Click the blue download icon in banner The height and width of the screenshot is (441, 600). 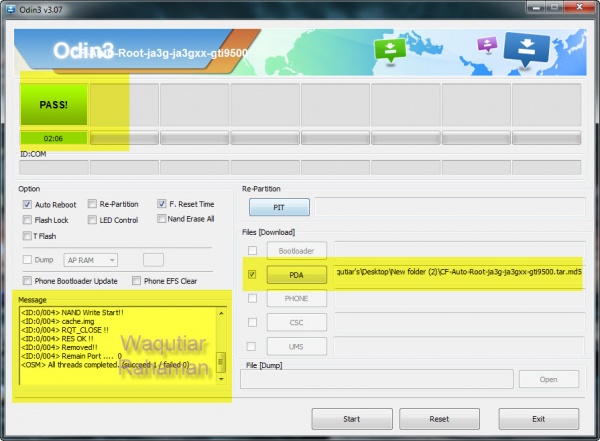527,49
